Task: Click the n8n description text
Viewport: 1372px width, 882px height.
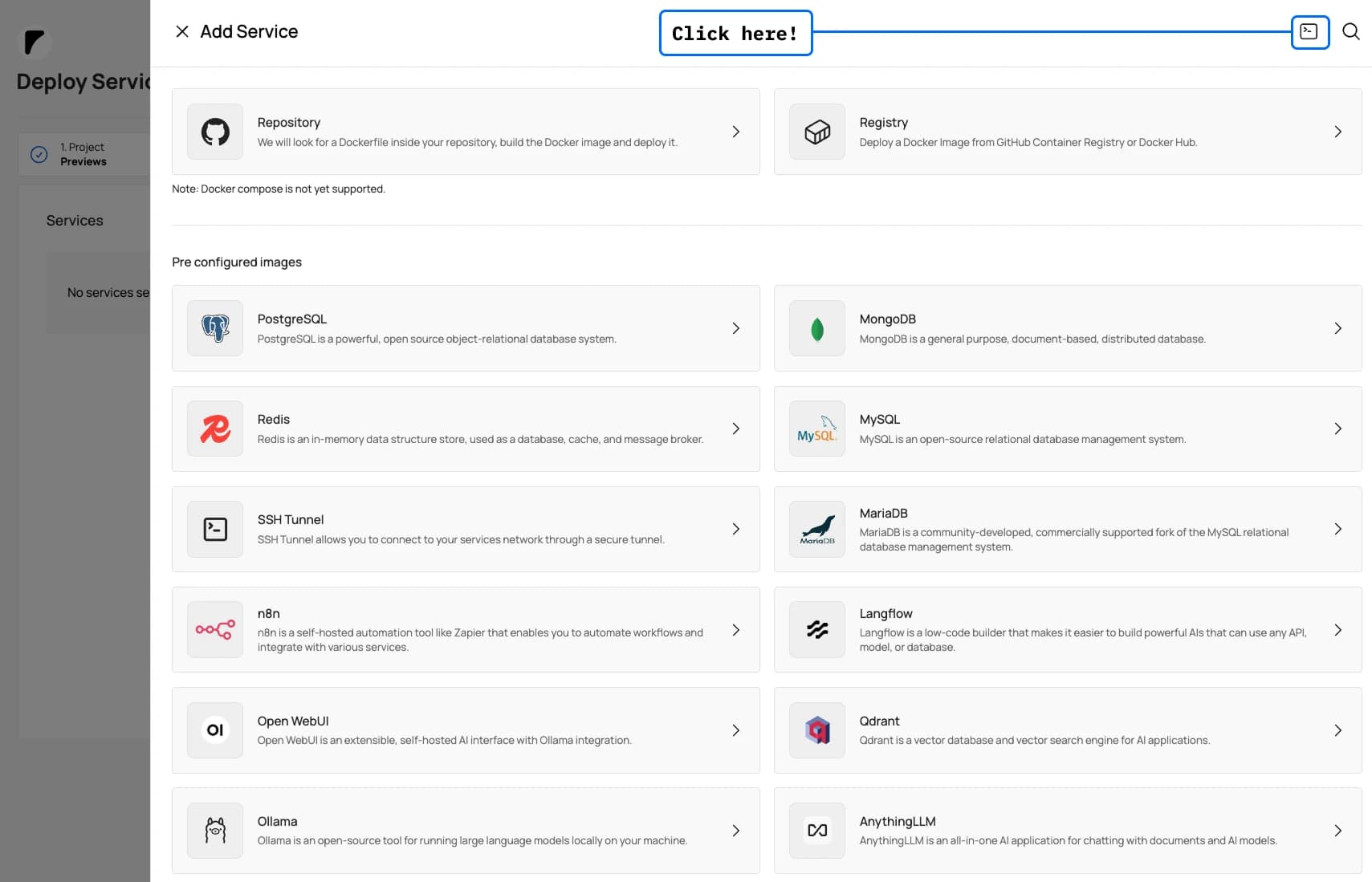Action: 480,640
